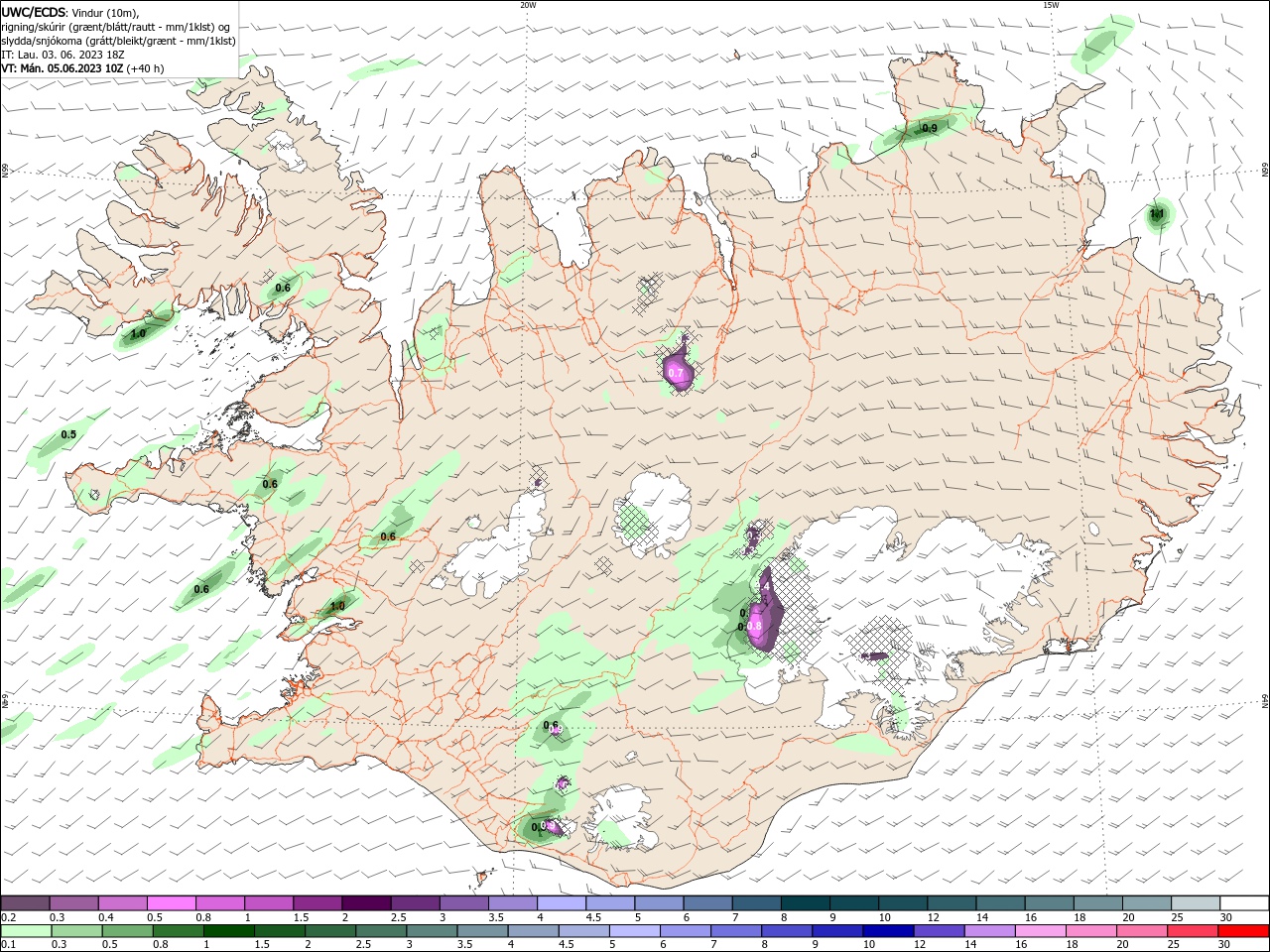Click the 'UWC/ECDS' title text
The width and height of the screenshot is (1270, 952).
pyautogui.click(x=34, y=12)
